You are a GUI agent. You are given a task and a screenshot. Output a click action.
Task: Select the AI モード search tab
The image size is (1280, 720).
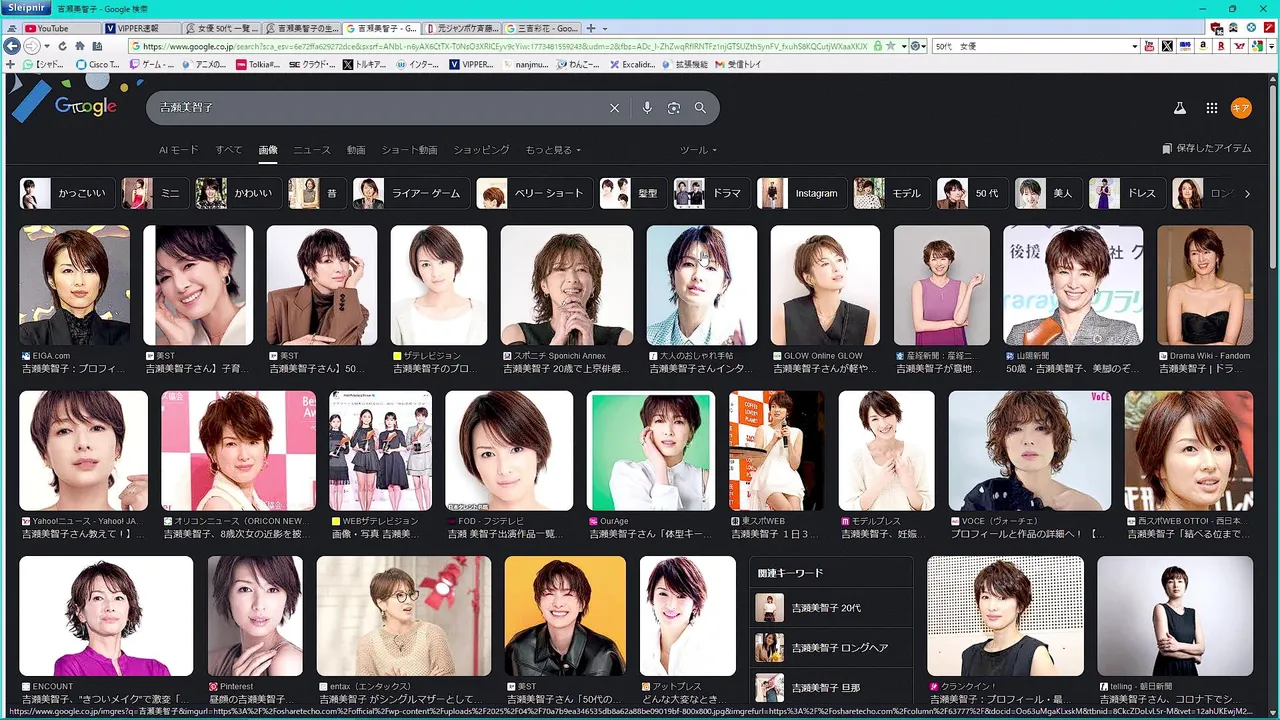179,150
